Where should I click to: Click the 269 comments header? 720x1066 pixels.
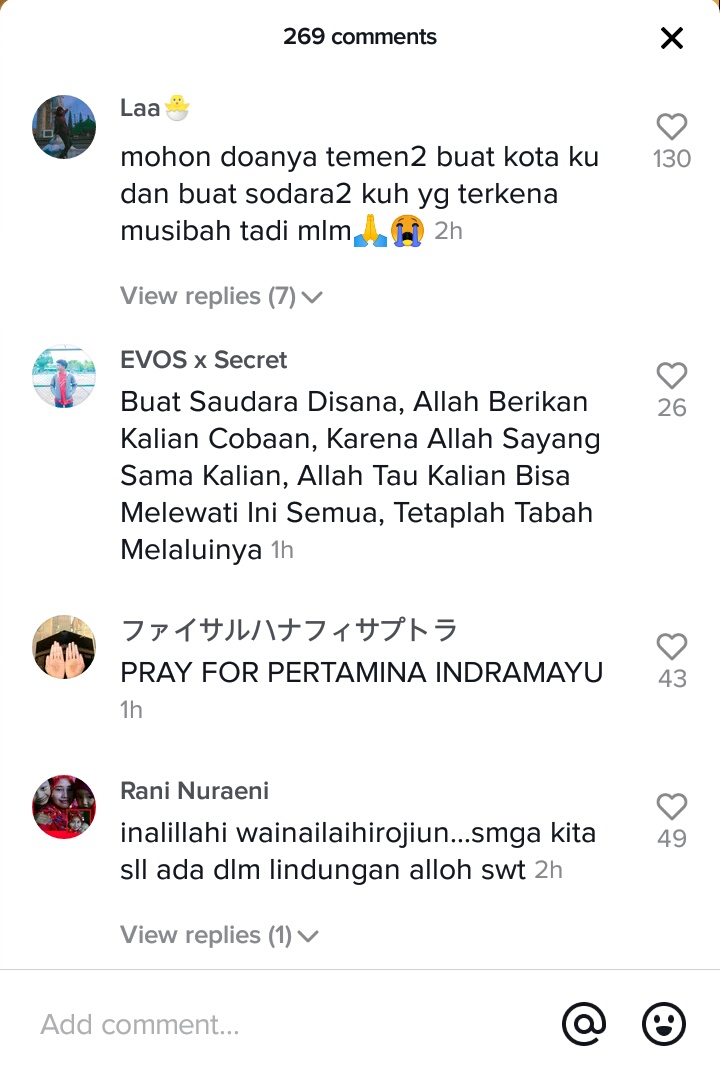360,37
